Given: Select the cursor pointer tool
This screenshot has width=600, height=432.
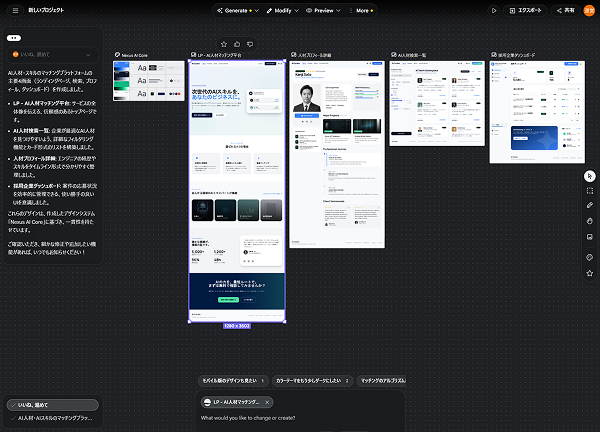Looking at the screenshot, I should 589,176.
